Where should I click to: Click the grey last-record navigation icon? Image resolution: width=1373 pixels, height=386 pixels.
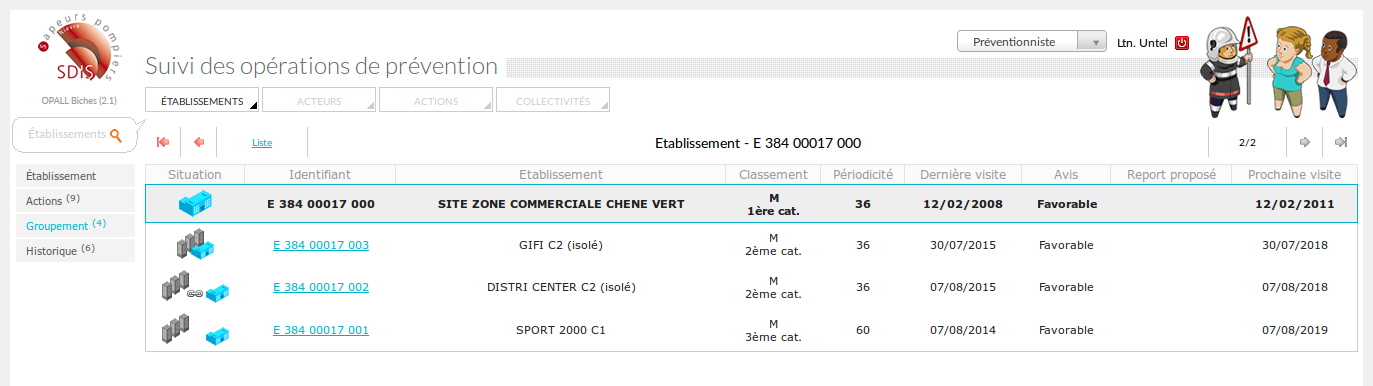tap(1341, 142)
